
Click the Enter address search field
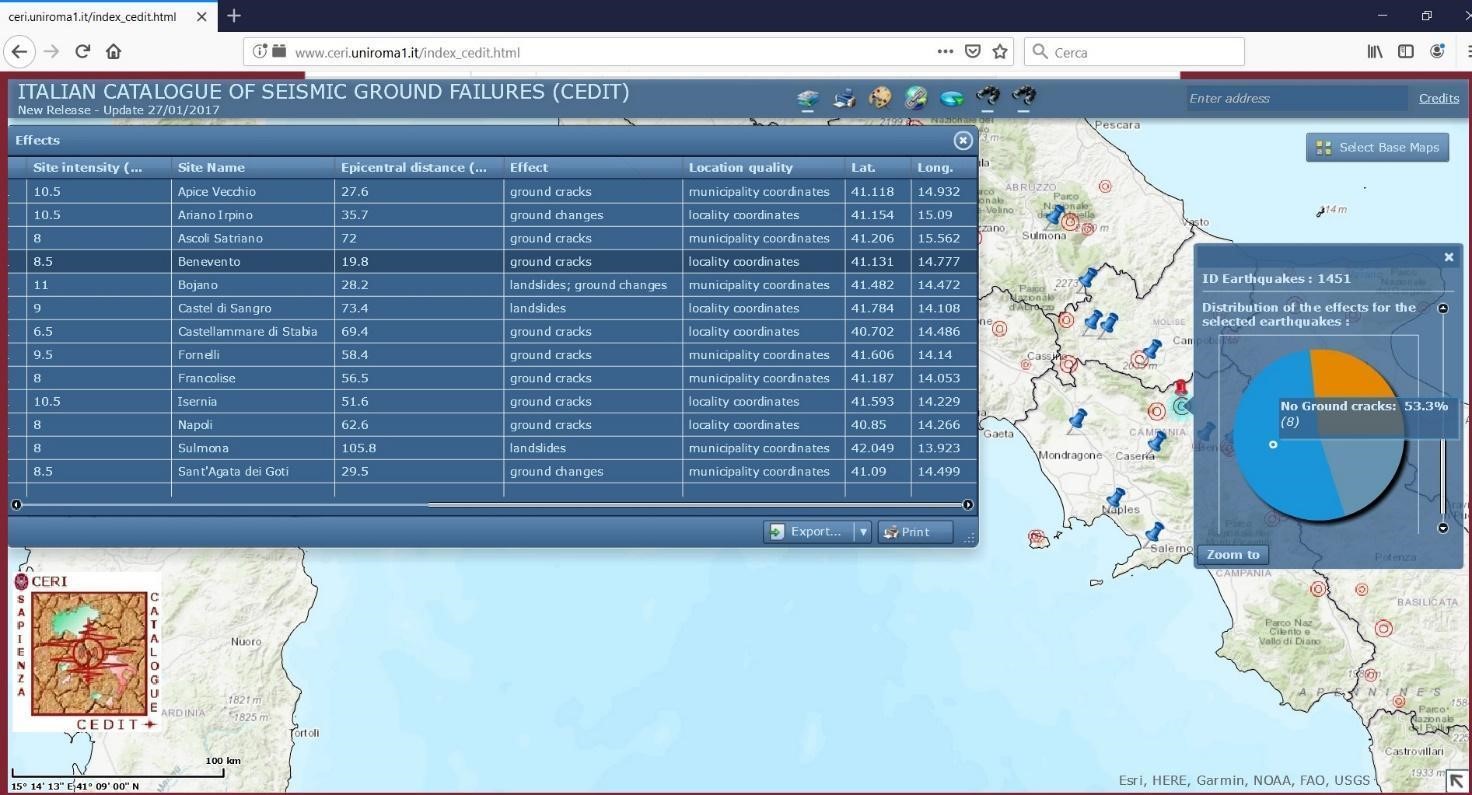[1296, 98]
